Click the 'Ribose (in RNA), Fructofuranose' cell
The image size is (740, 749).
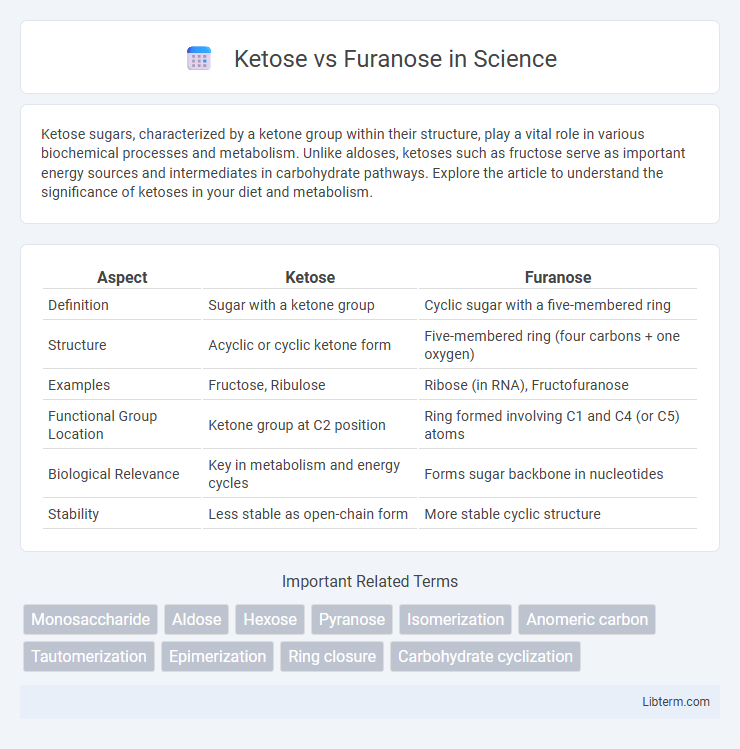click(x=558, y=385)
